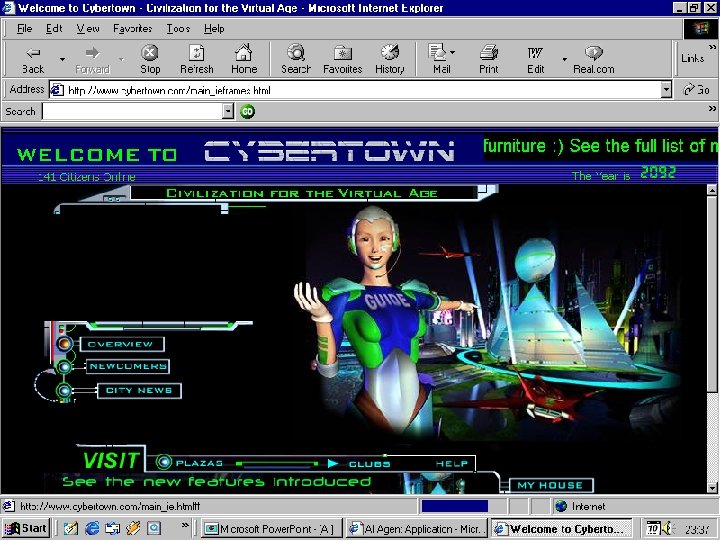Click the cyan arrow before Clubs

pyautogui.click(x=333, y=463)
